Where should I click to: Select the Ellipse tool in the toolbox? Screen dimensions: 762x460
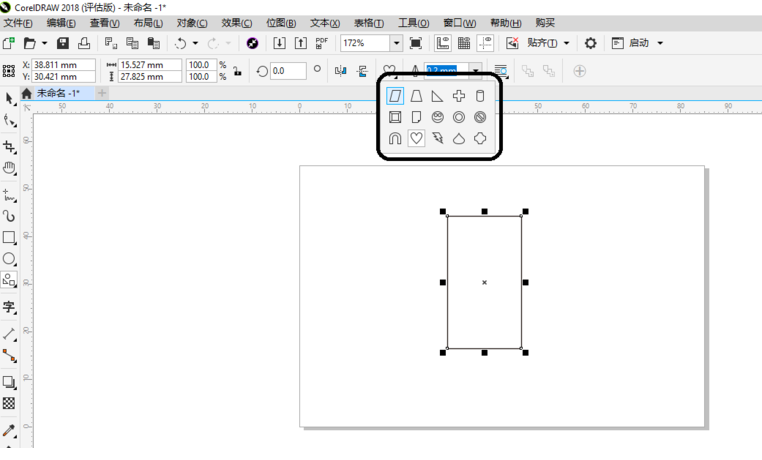pos(9,259)
